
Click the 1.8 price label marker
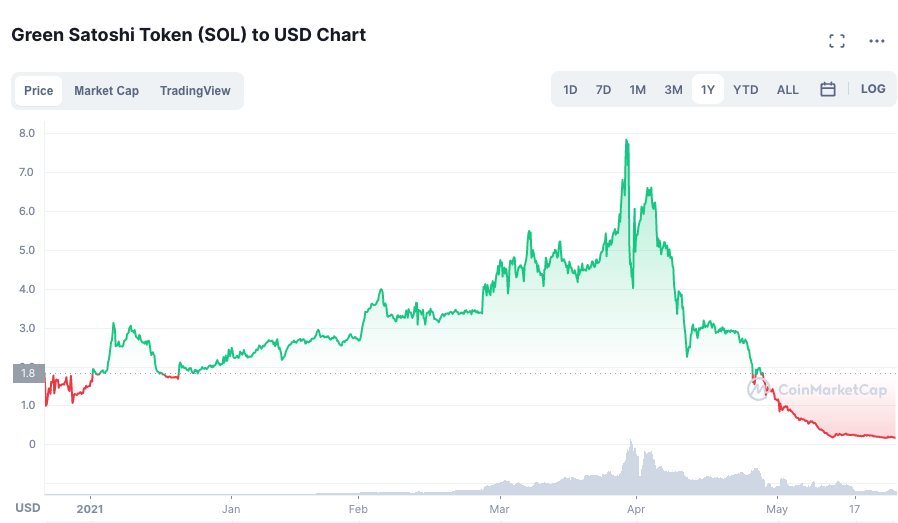click(27, 374)
